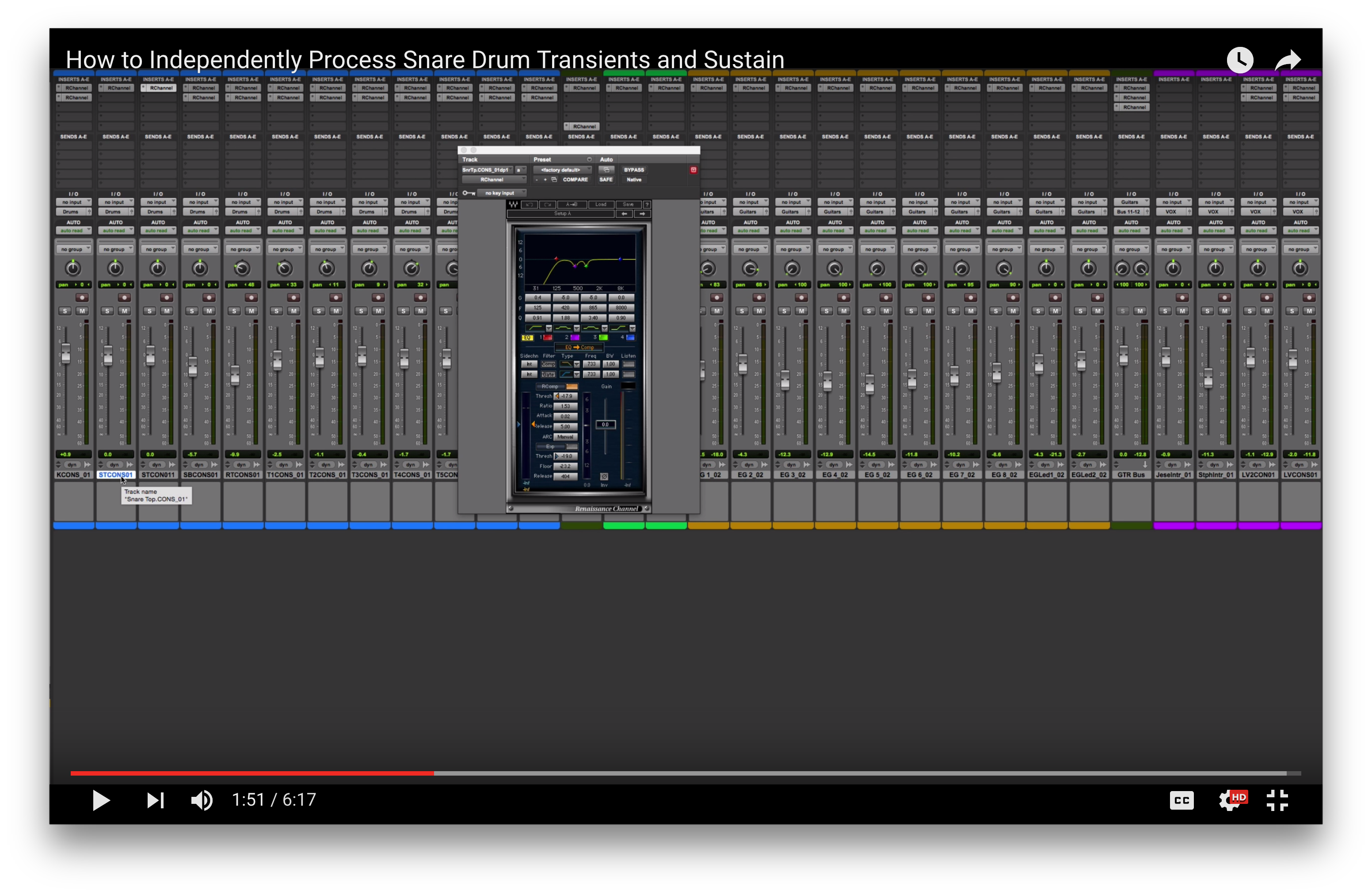Click the Waves logo in the plugin toolbar
Viewport: 1372px width, 895px height.
pyautogui.click(x=513, y=205)
